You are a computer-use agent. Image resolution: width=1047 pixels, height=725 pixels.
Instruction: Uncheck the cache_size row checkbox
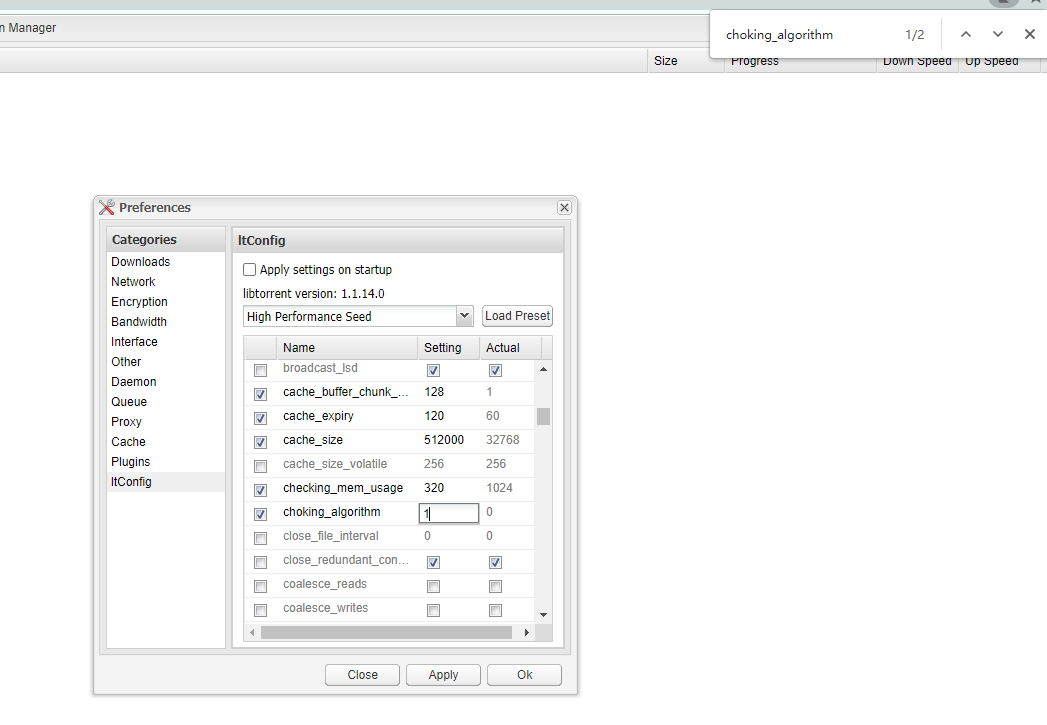(260, 443)
